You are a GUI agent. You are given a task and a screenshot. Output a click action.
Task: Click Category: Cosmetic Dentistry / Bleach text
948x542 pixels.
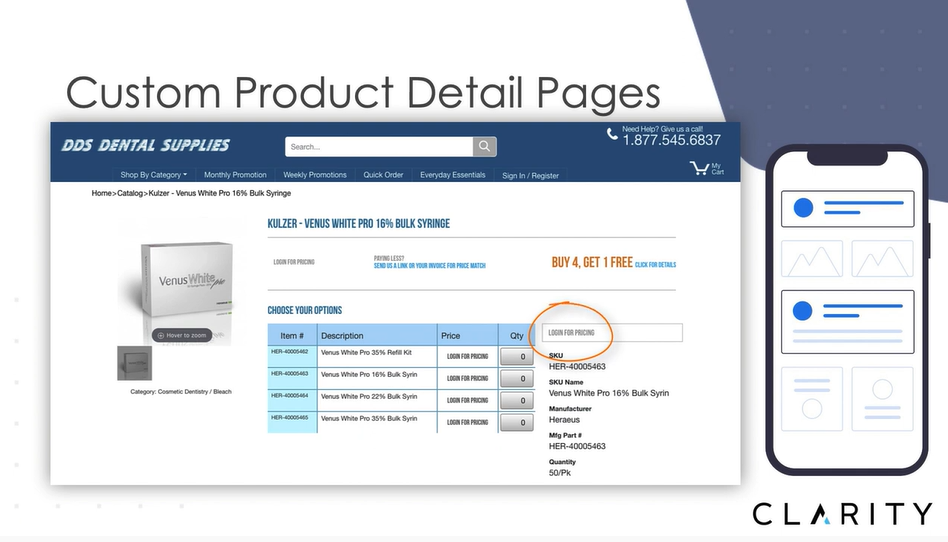click(x=181, y=391)
